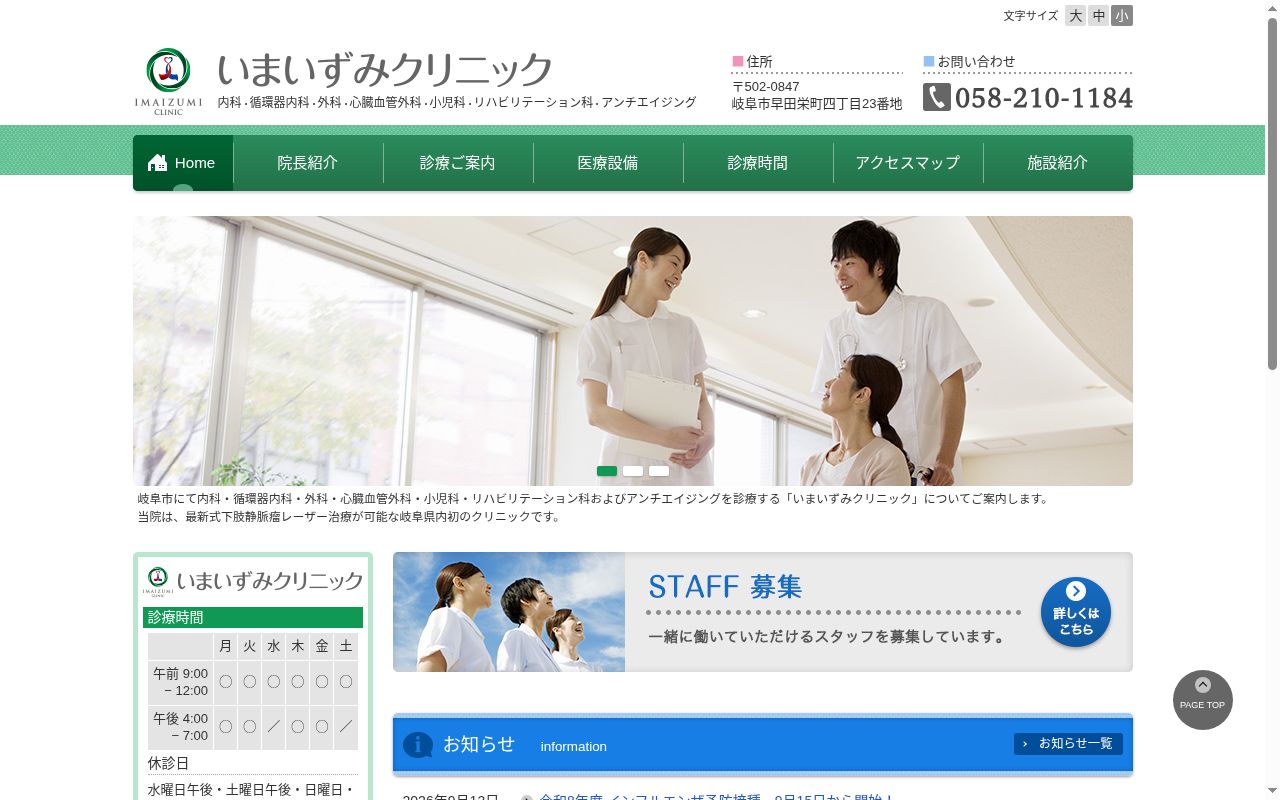Viewport: 1280px width, 800px height.
Task: Open the お知らせ一覧 link
Action: click(1068, 744)
